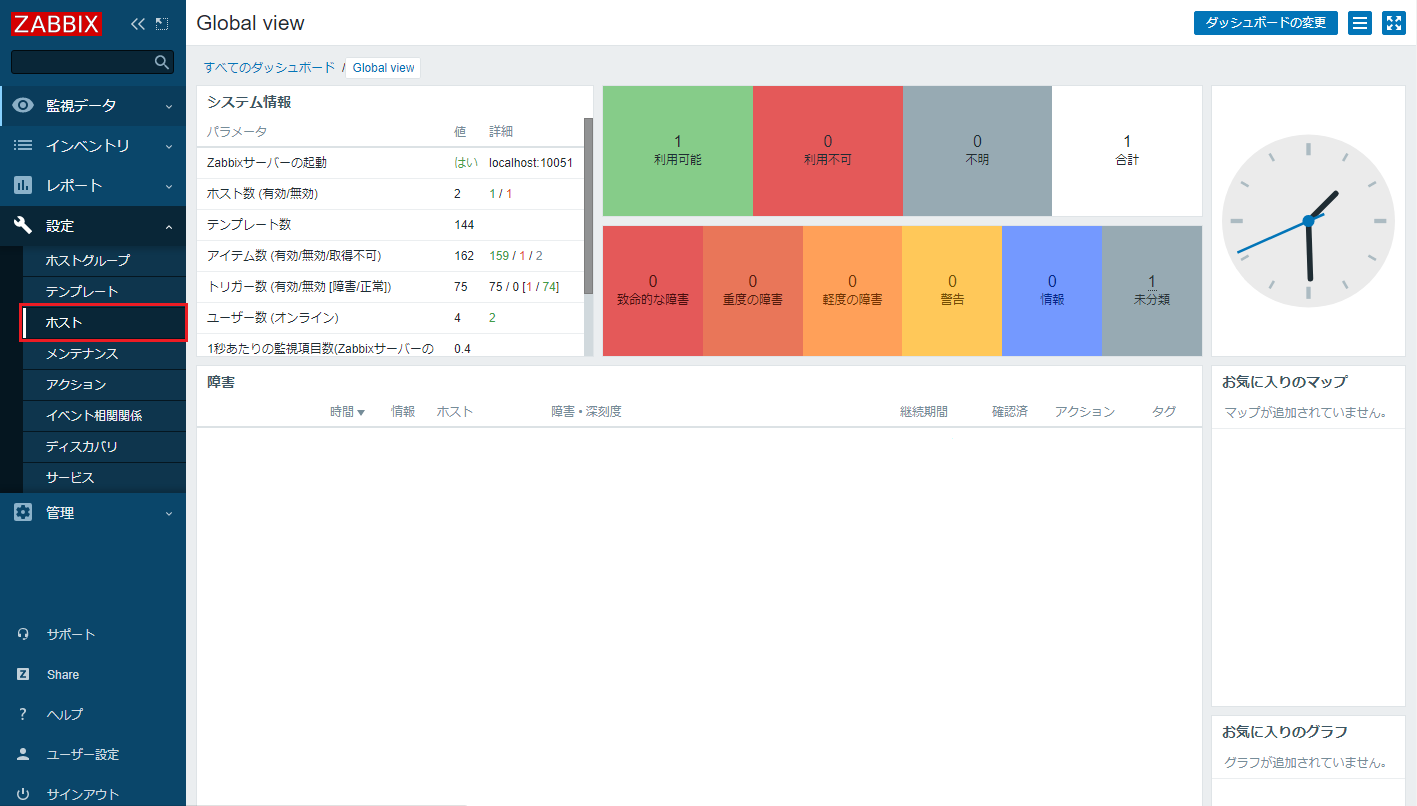
Task: Open サービス menu item
Action: click(x=103, y=477)
